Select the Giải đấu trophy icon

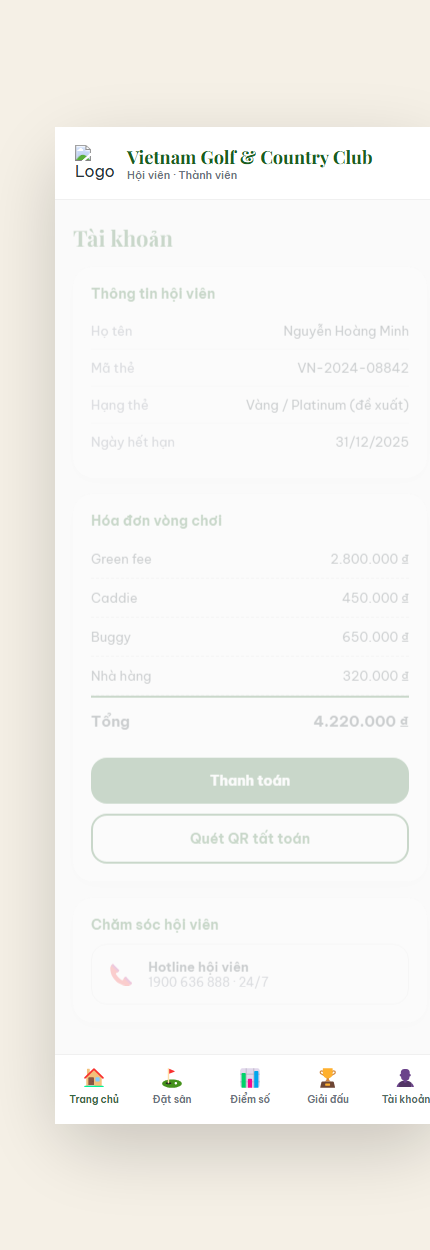[328, 1078]
